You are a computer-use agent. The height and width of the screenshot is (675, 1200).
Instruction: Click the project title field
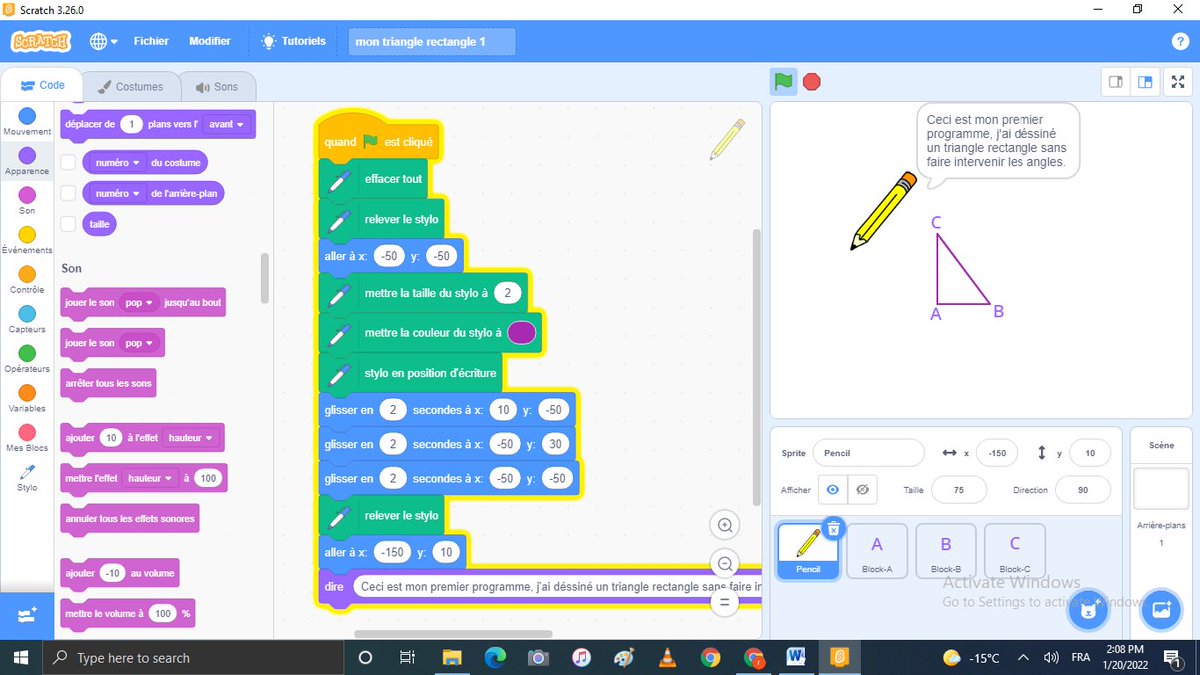coord(431,42)
